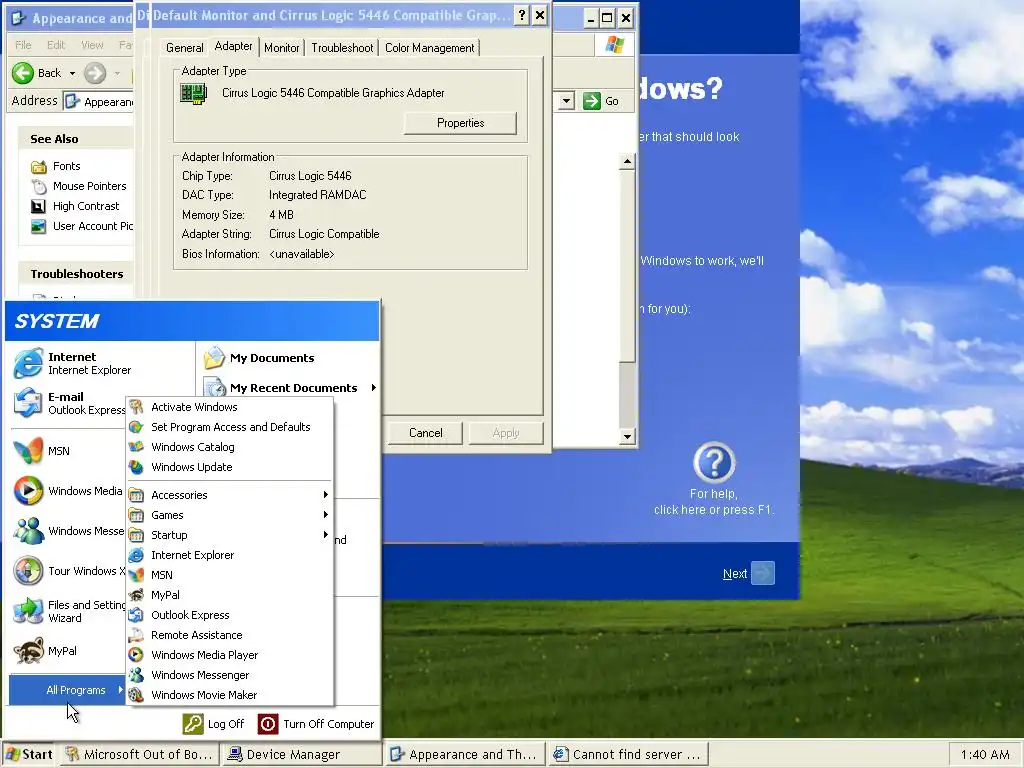Launch MyPal from Start menu left column

point(44,651)
